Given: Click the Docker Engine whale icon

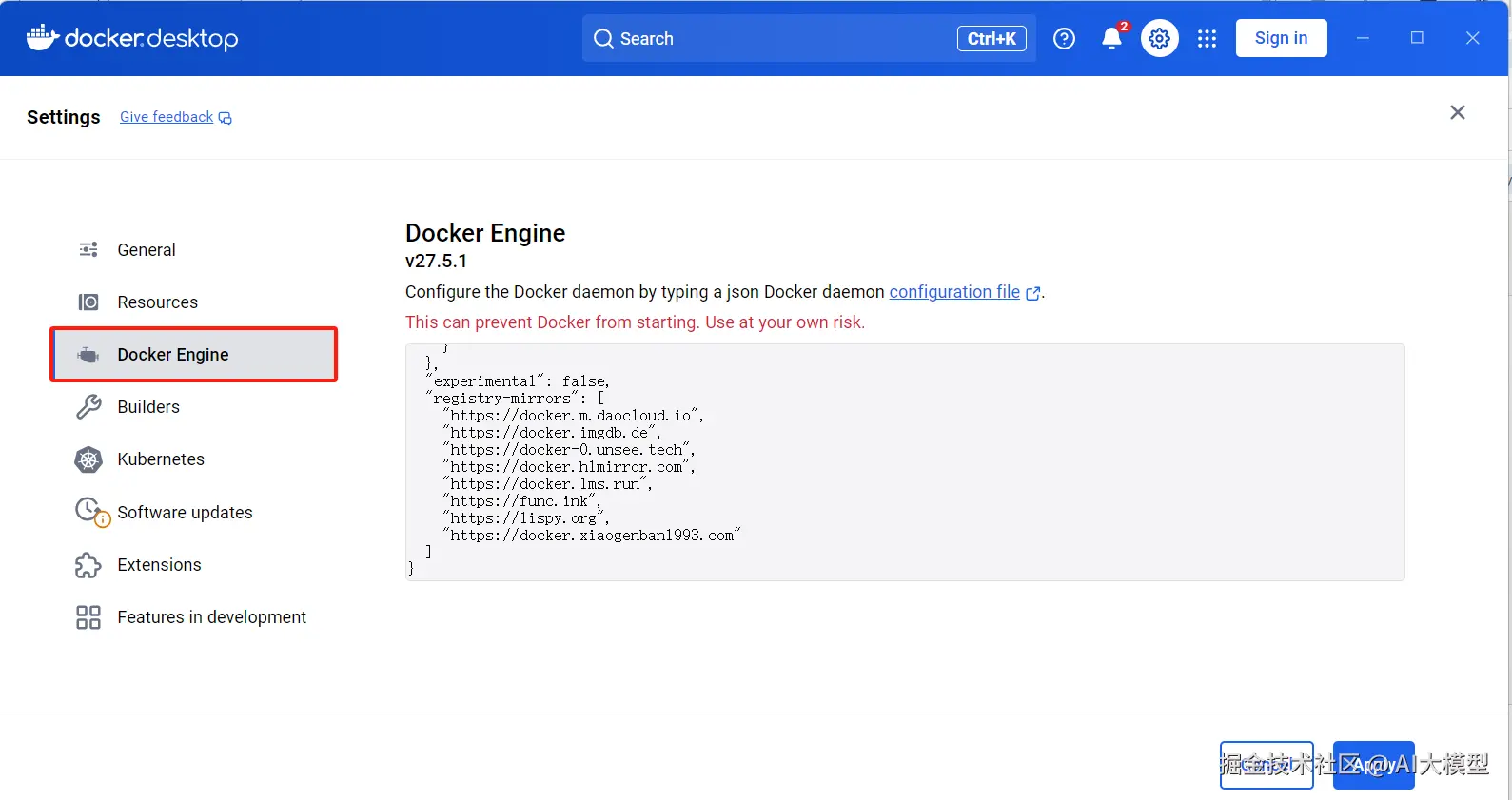Looking at the screenshot, I should [x=88, y=354].
